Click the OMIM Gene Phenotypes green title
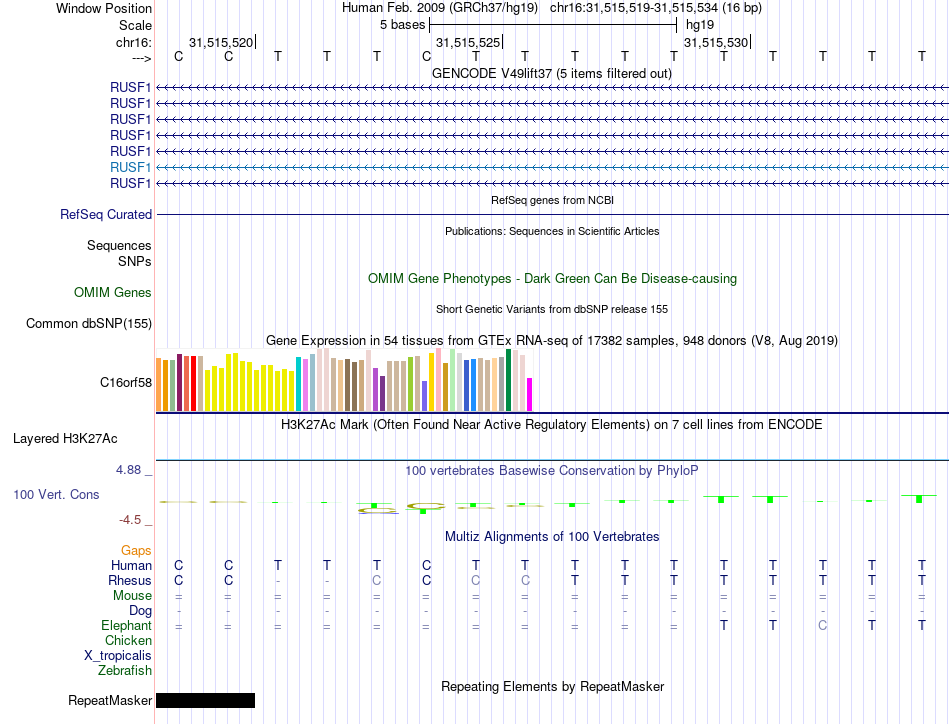 [x=553, y=279]
